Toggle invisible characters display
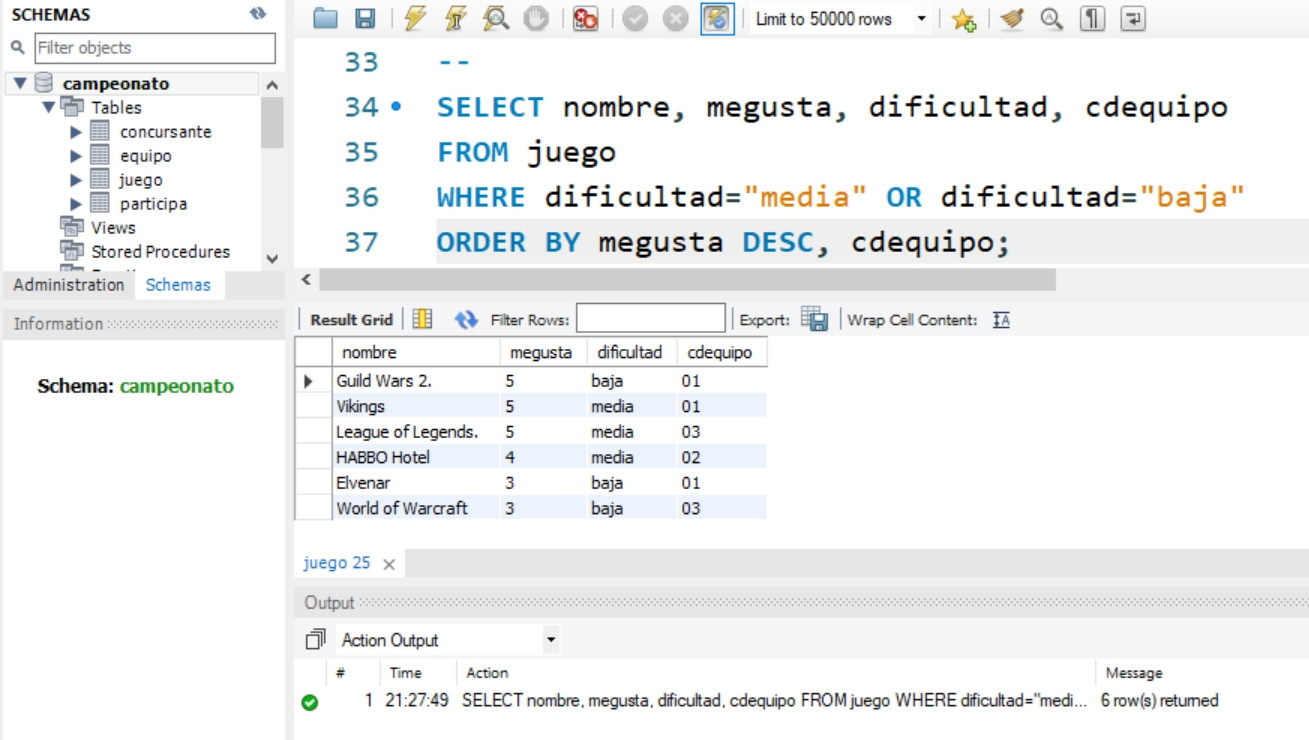This screenshot has height=740, width=1309. pyautogui.click(x=1092, y=18)
